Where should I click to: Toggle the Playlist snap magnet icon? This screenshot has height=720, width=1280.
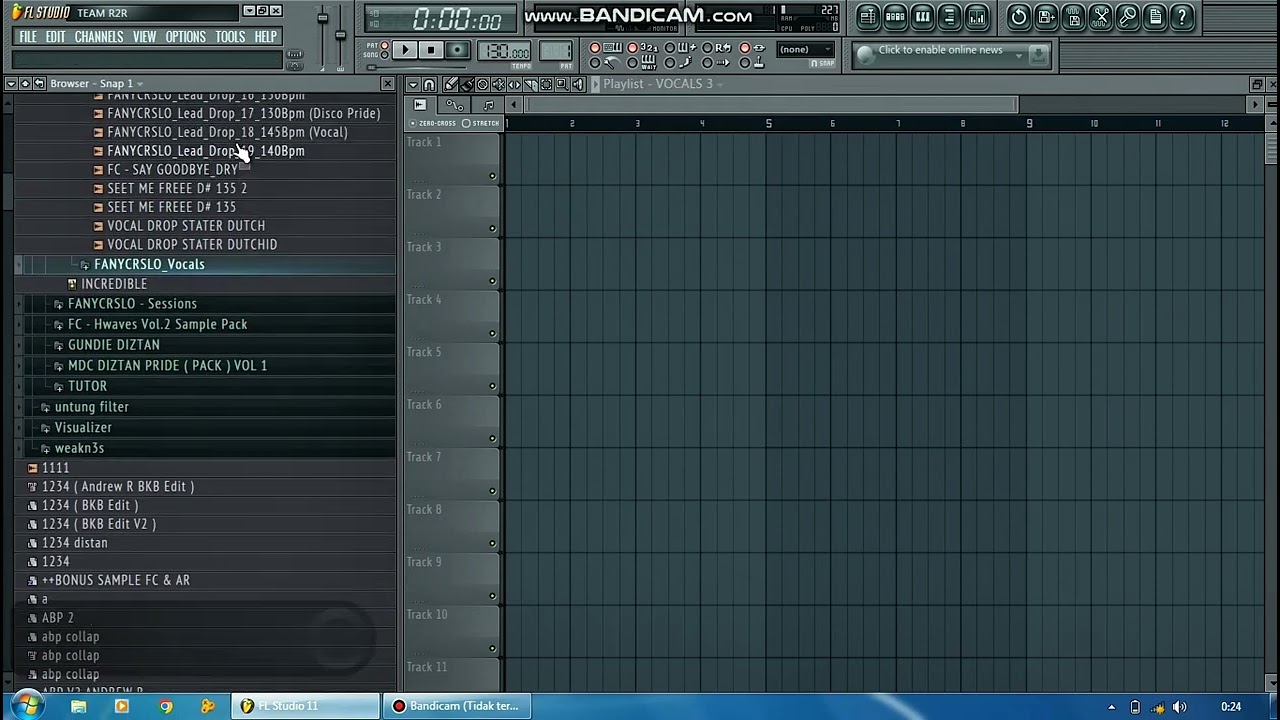click(x=429, y=84)
